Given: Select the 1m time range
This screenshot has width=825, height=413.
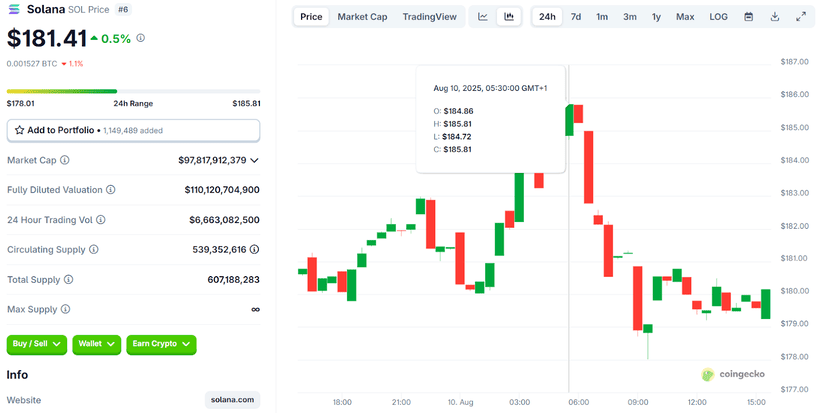Looking at the screenshot, I should point(602,17).
